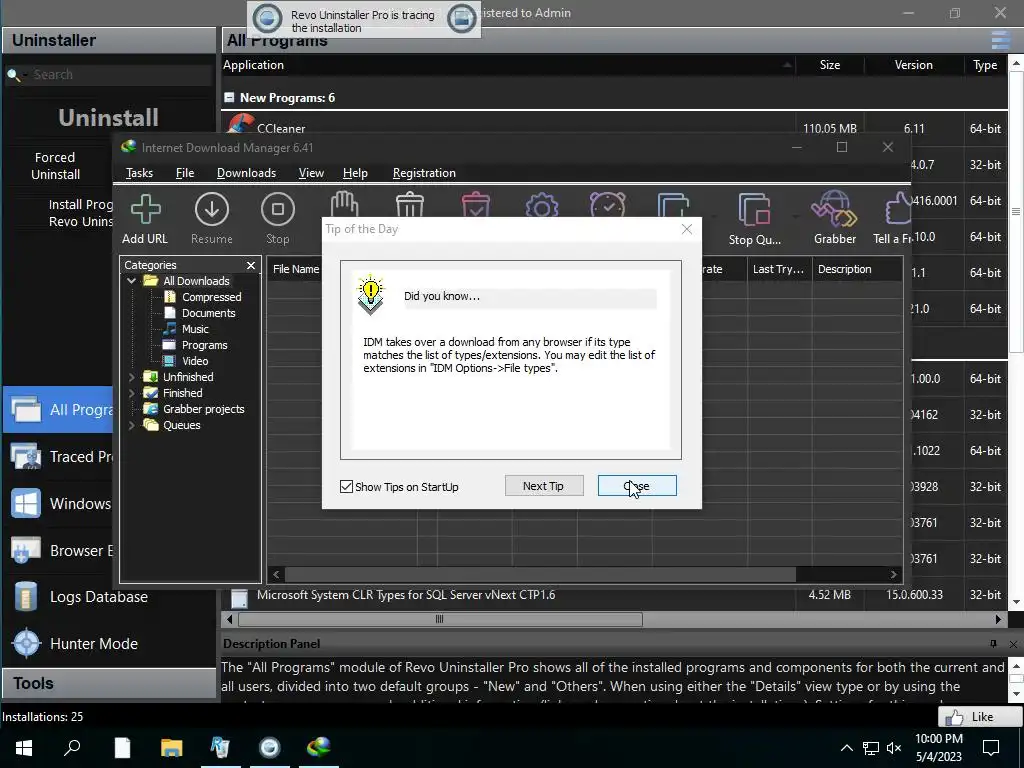Open taskbar search magnifier

(72, 747)
